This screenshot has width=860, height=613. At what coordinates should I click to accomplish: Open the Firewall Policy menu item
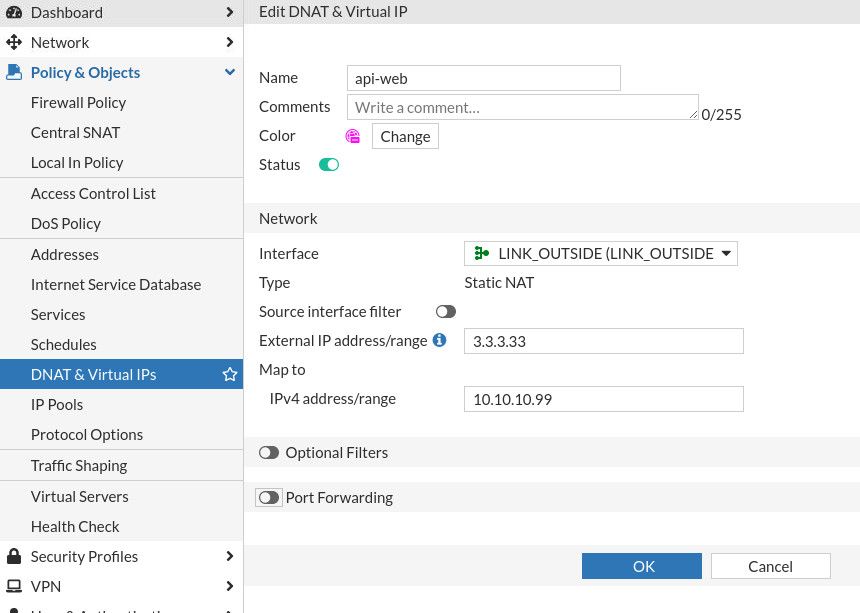click(78, 102)
